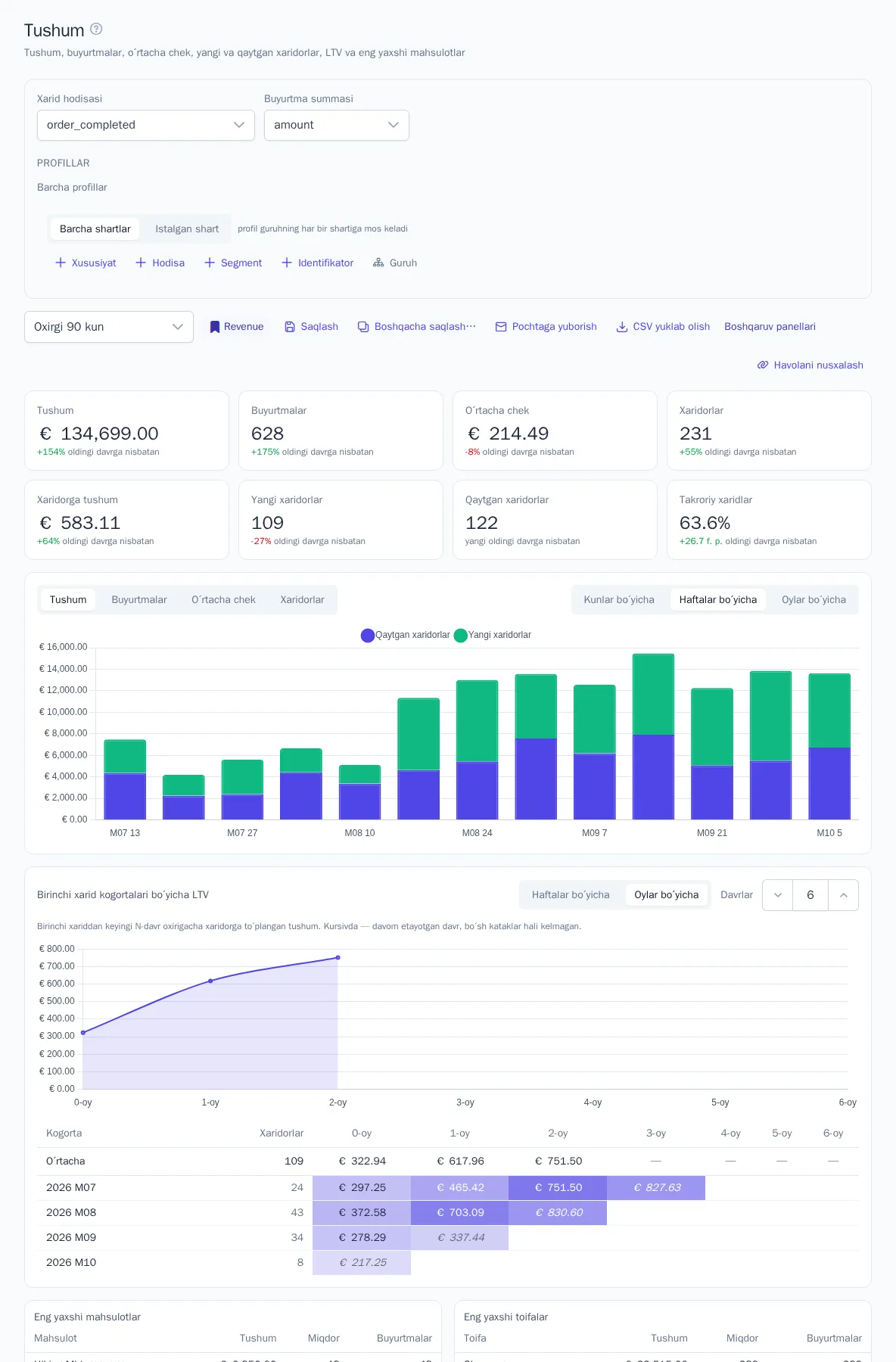This screenshot has width=896, height=1362.
Task: Select the Barcha shartlar condition mode
Action: (x=95, y=229)
